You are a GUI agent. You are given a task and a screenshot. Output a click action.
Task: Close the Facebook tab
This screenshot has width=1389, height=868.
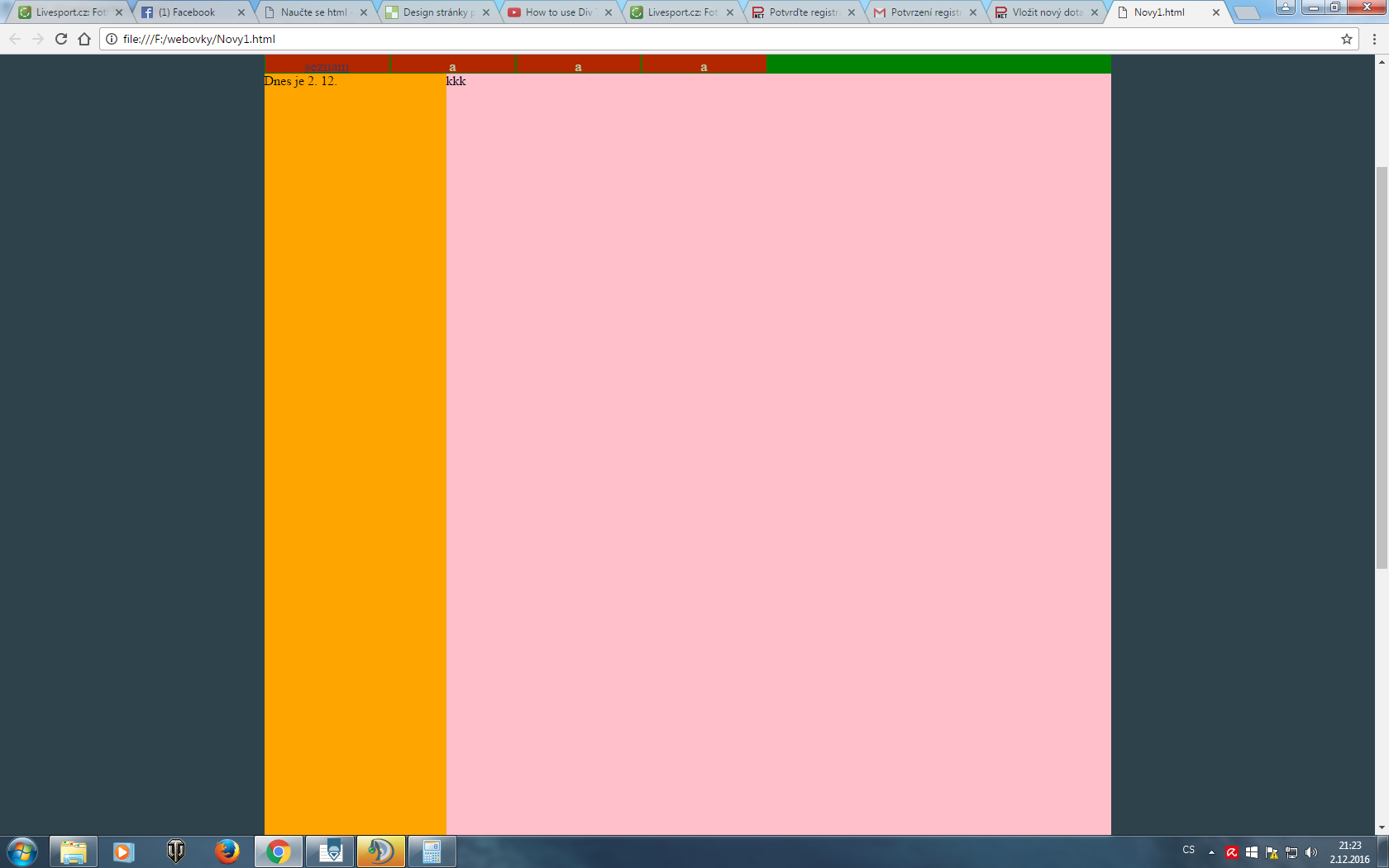pos(241,12)
